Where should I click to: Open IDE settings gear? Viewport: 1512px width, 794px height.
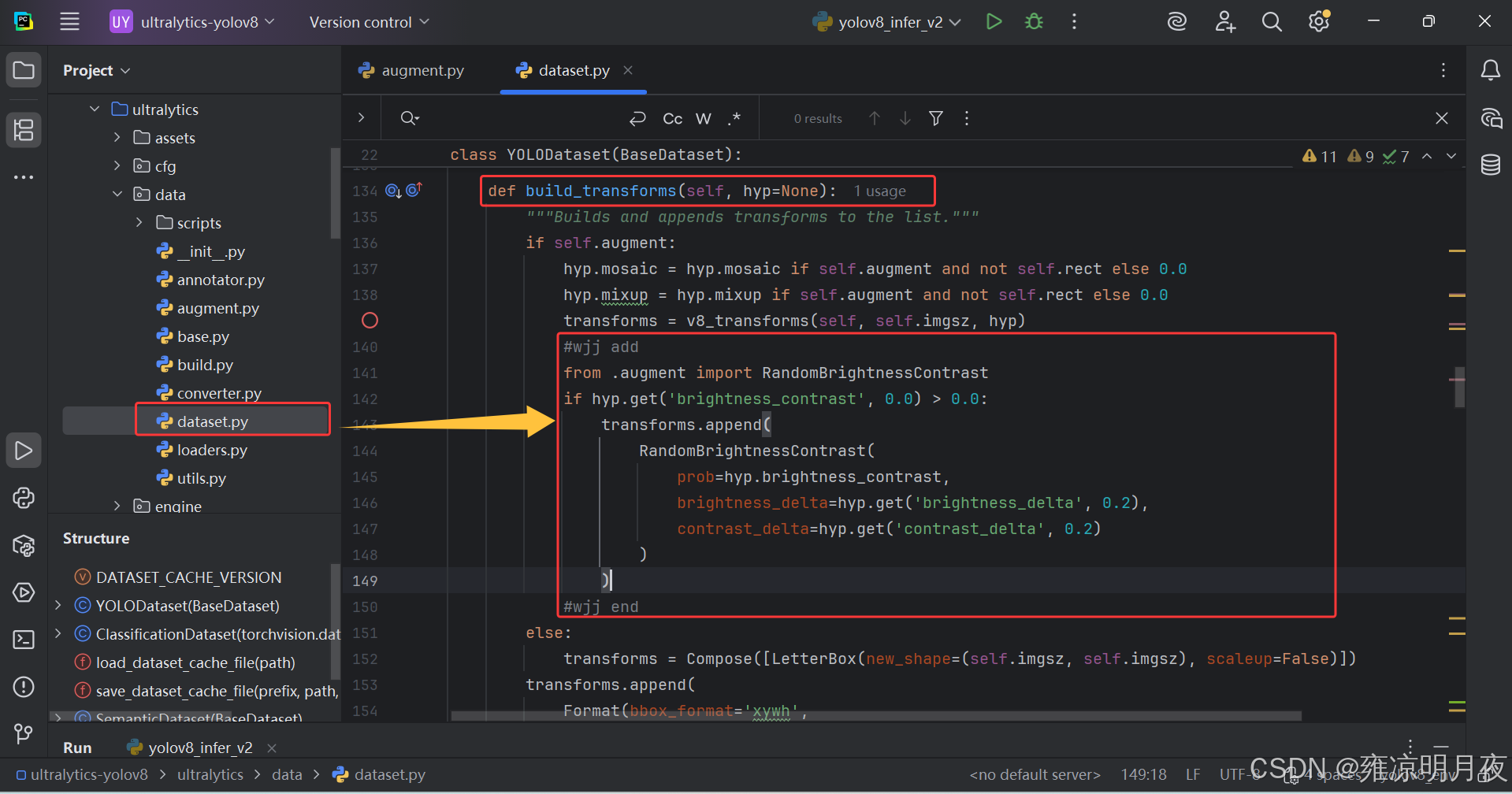tap(1319, 22)
